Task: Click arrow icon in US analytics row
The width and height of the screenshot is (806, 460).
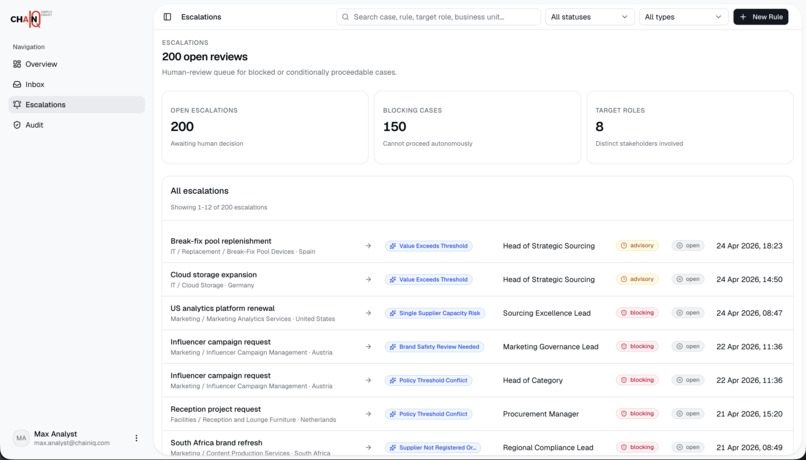Action: [368, 313]
